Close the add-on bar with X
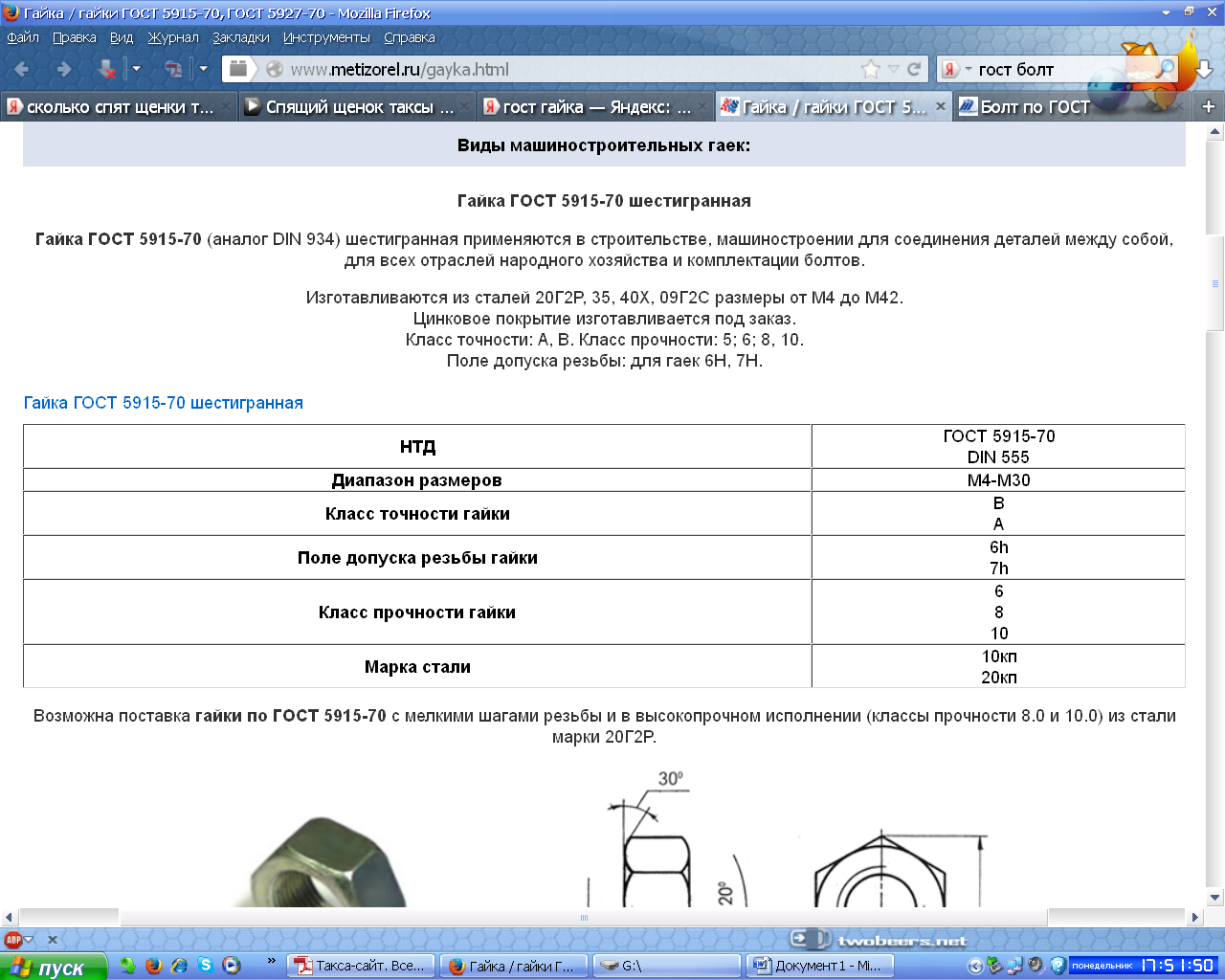 coord(53,940)
